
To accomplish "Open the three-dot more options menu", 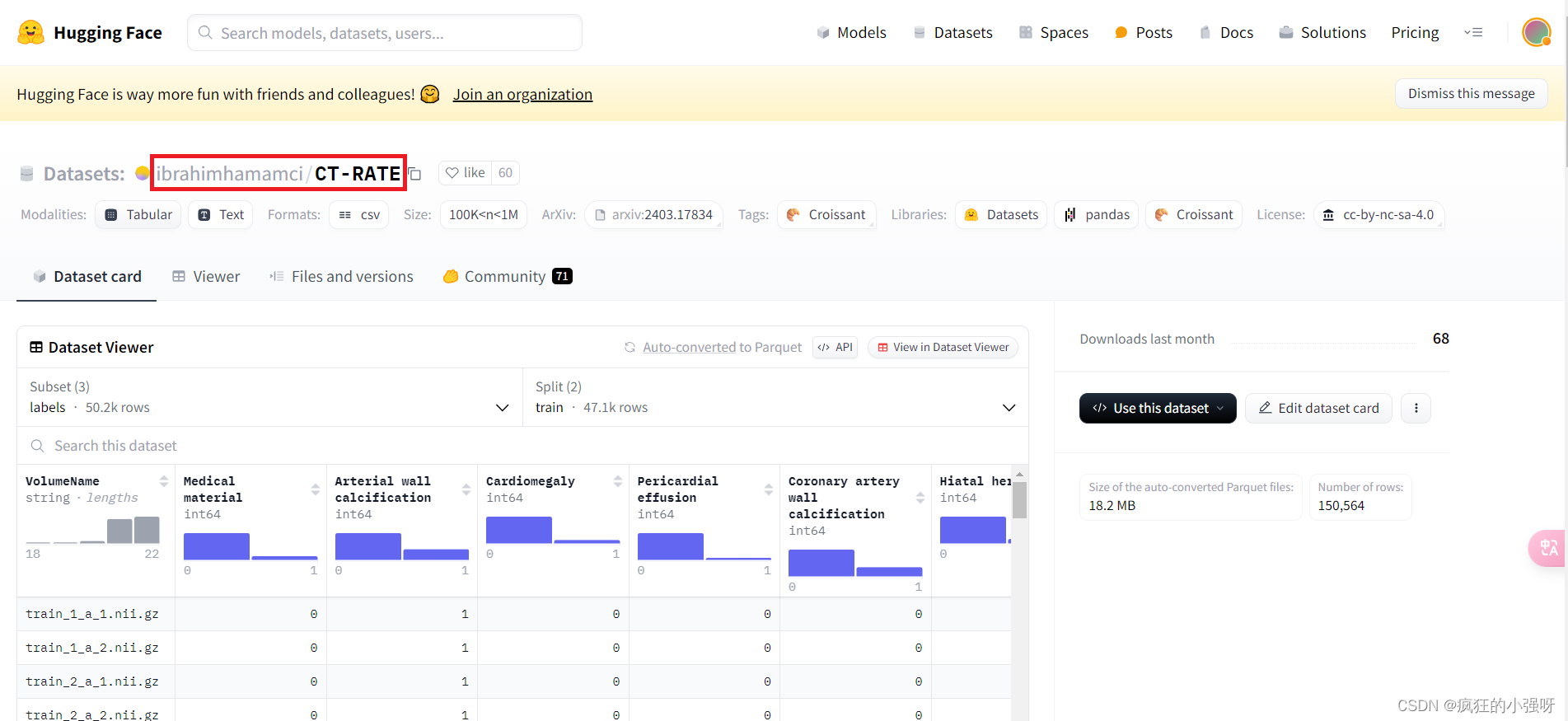I will point(1416,408).
